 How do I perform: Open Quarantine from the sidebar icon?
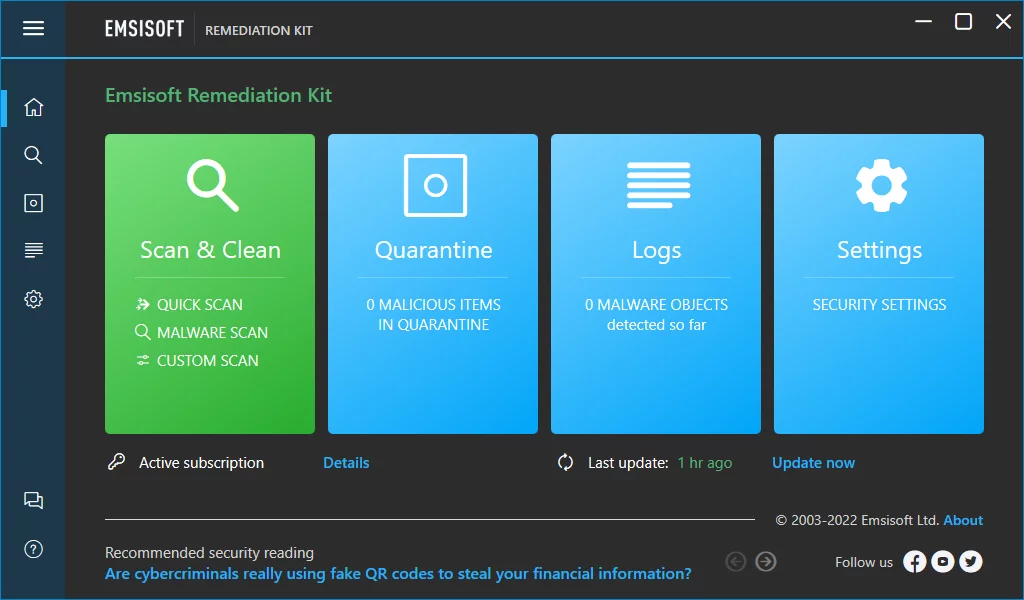click(33, 203)
